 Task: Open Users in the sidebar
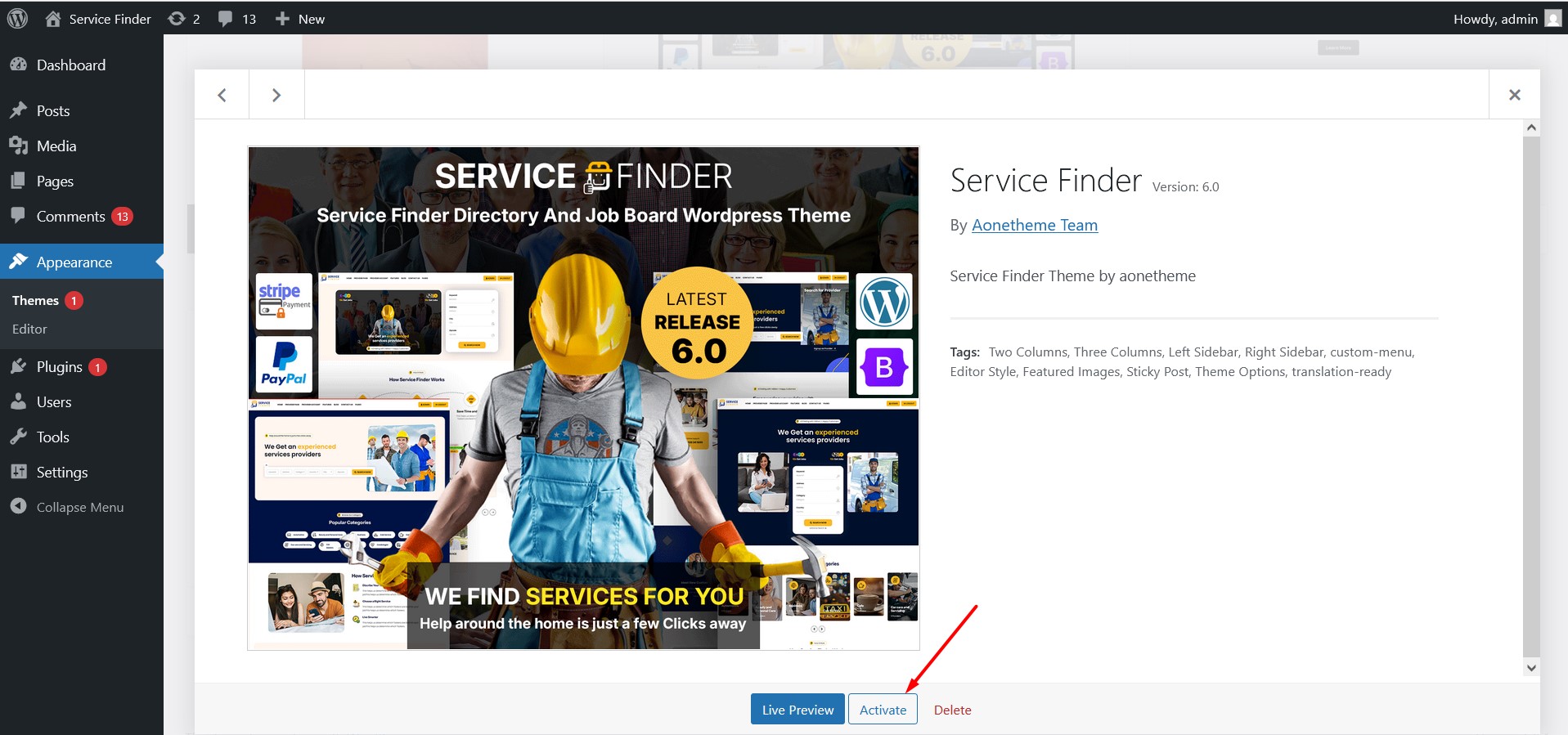[82, 401]
